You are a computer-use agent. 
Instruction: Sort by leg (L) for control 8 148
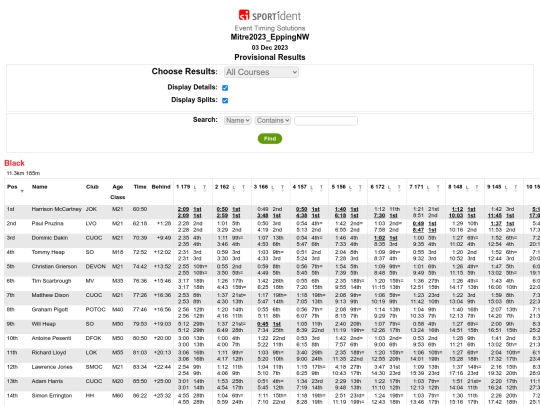pos(467,187)
